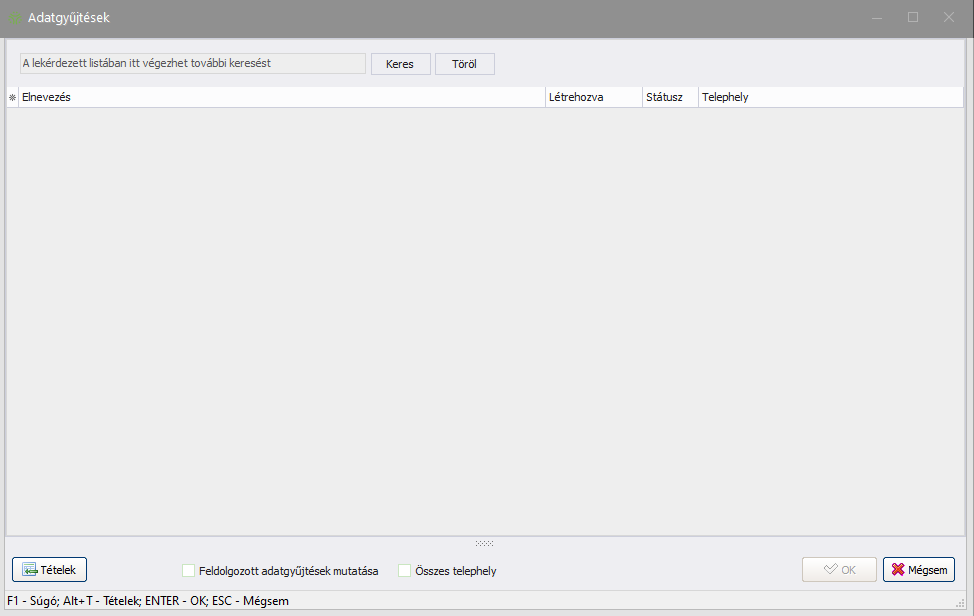Image resolution: width=974 pixels, height=616 pixels.
Task: Sort list by Elnevezés column header
Action: click(x=280, y=98)
